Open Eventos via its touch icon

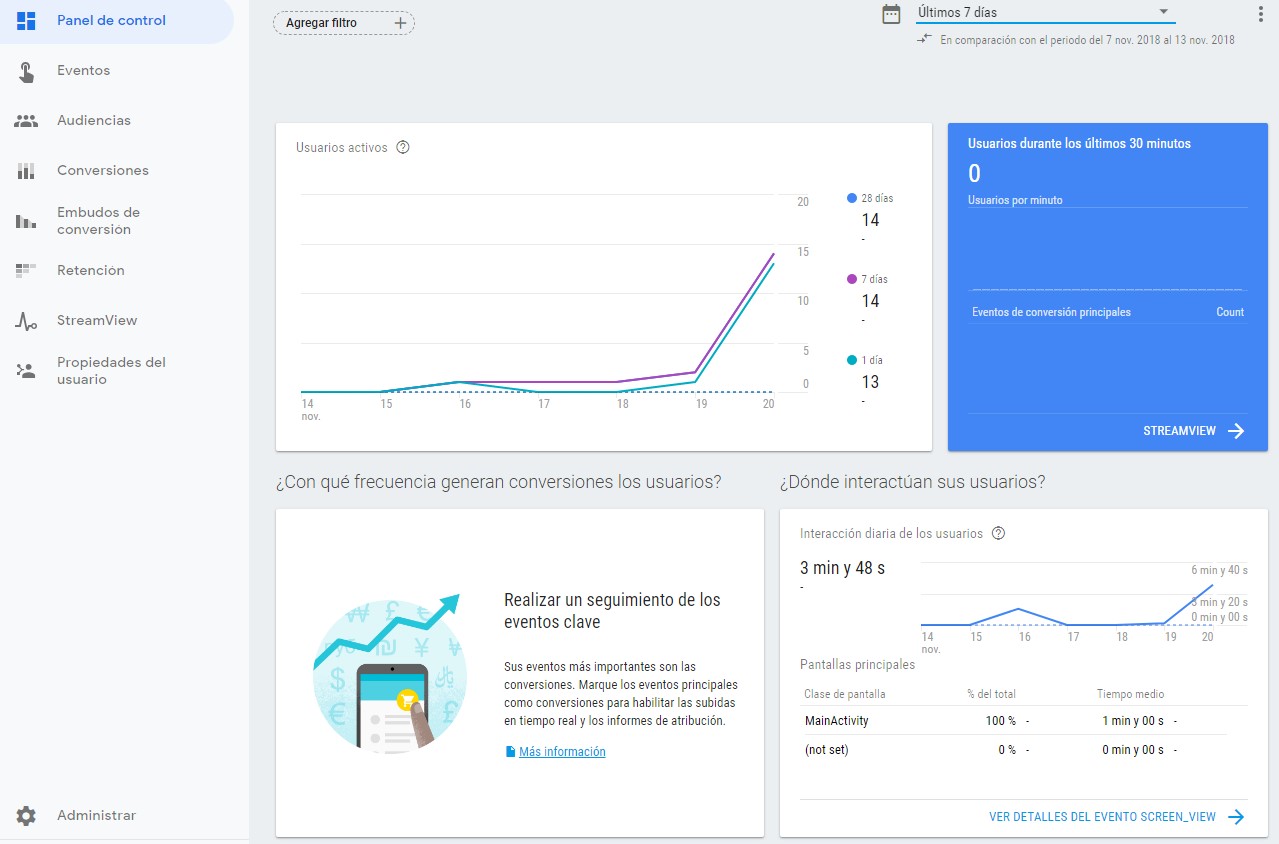26,71
